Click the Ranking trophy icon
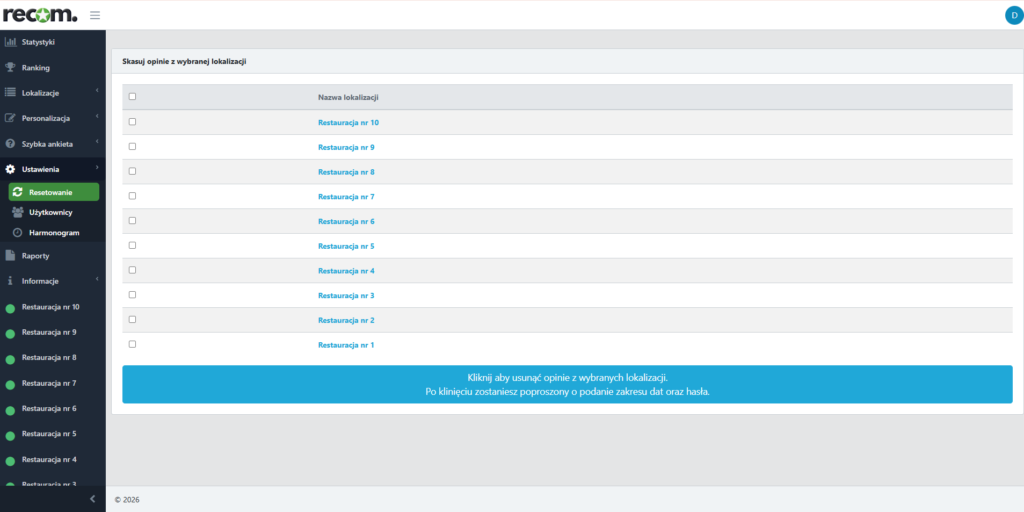 tap(11, 68)
